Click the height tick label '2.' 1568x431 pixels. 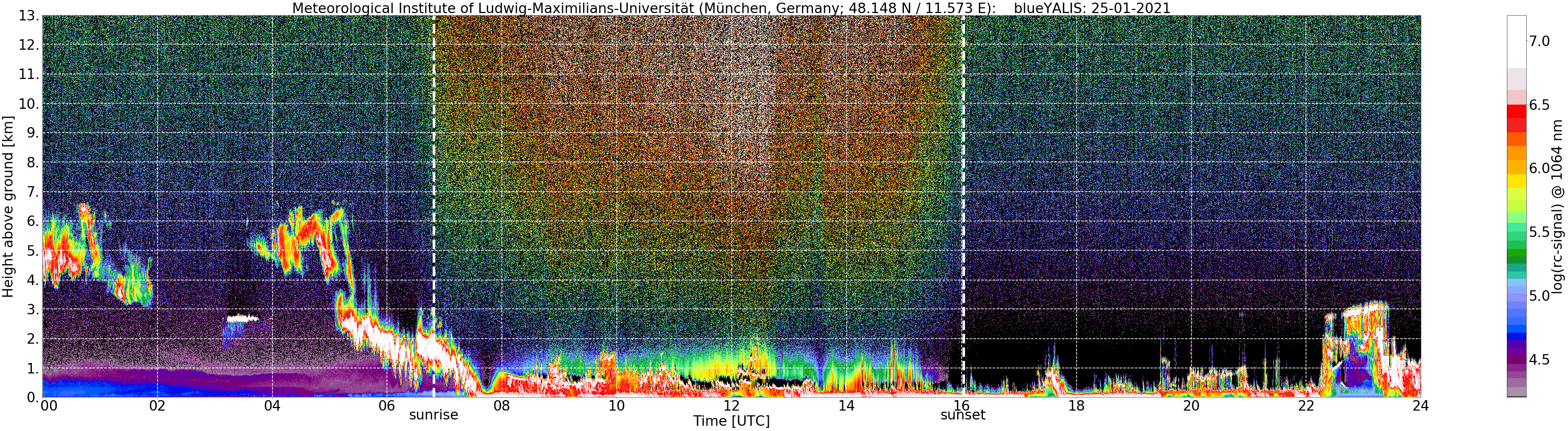34,338
